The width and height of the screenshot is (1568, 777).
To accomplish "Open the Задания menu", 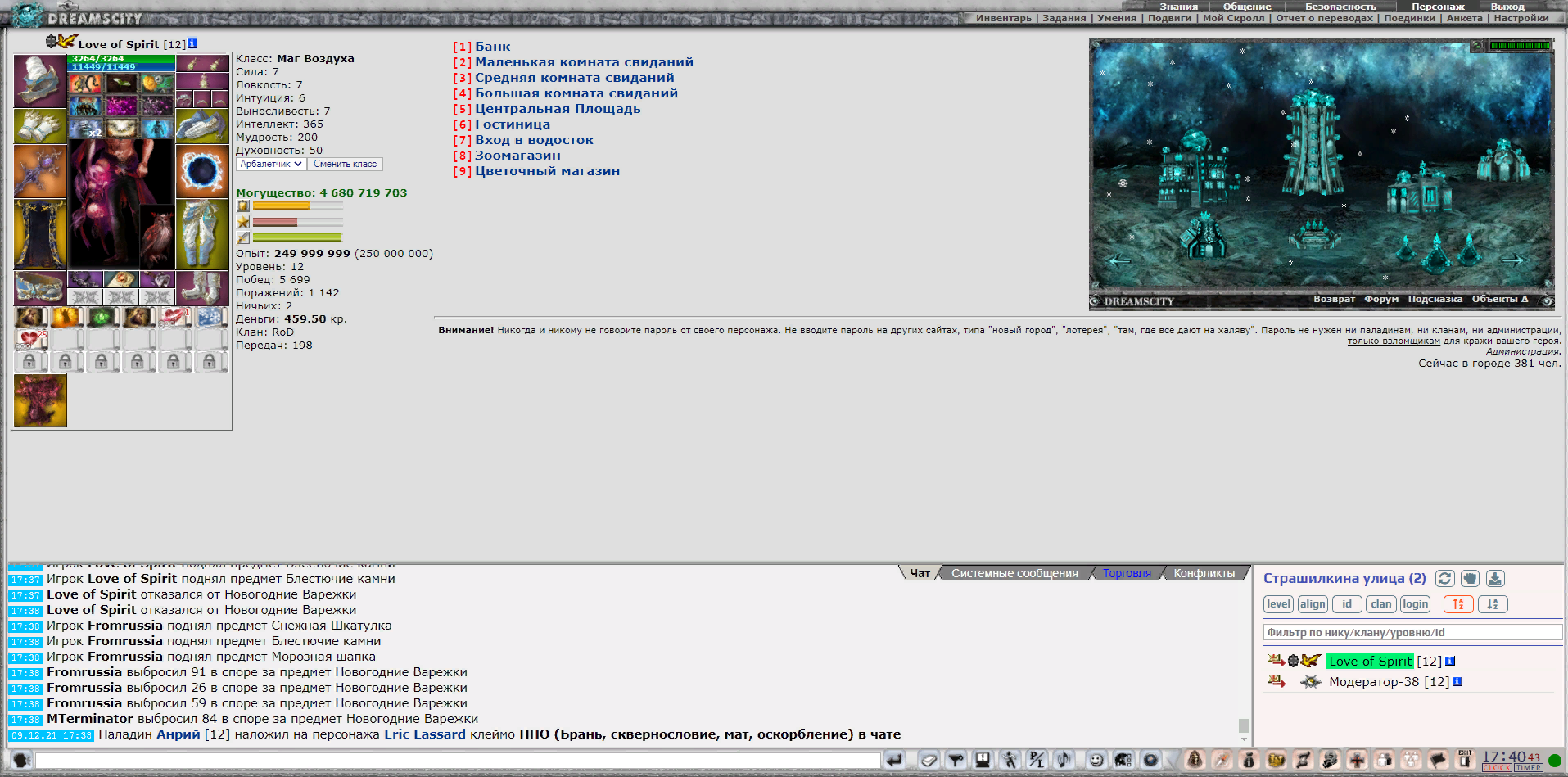I will 1064,18.
